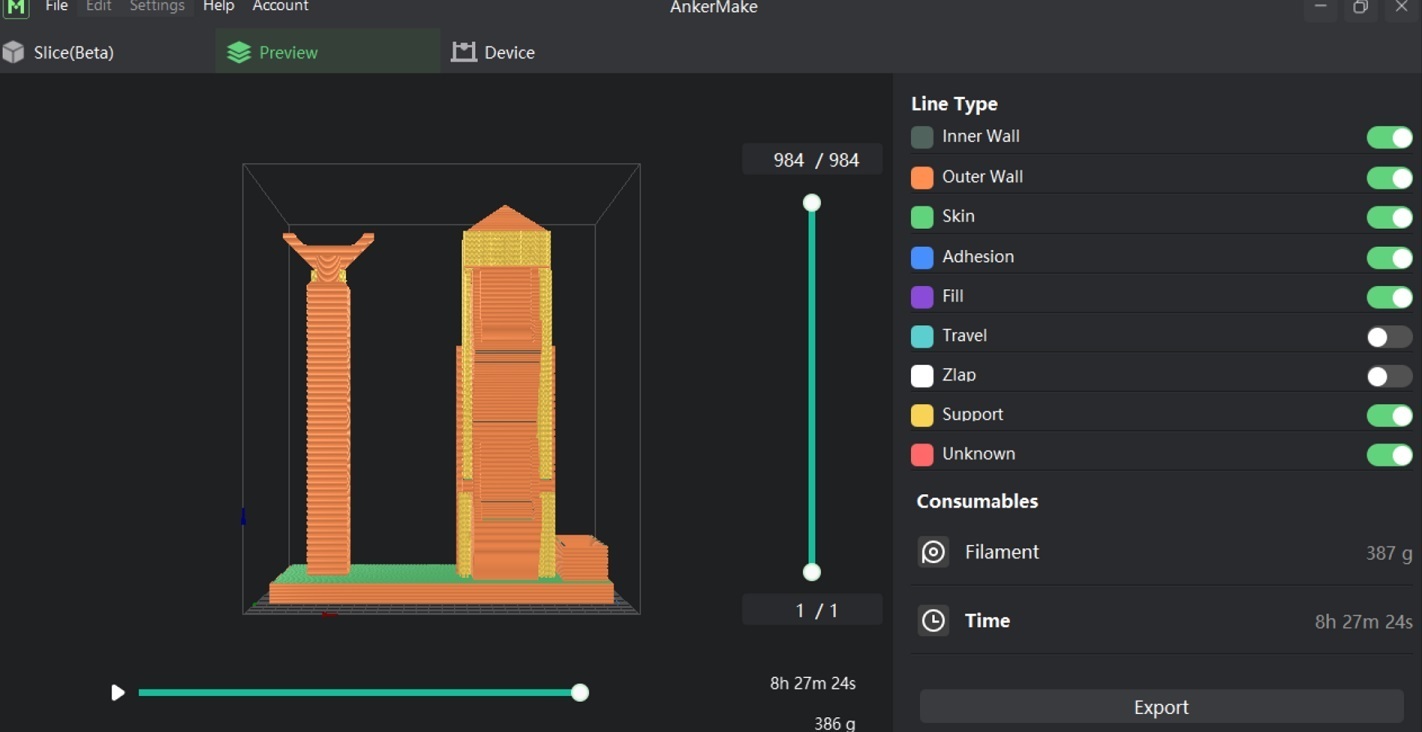Click the Fill purple color swatch
Screen dimensions: 1422x732
click(922, 297)
